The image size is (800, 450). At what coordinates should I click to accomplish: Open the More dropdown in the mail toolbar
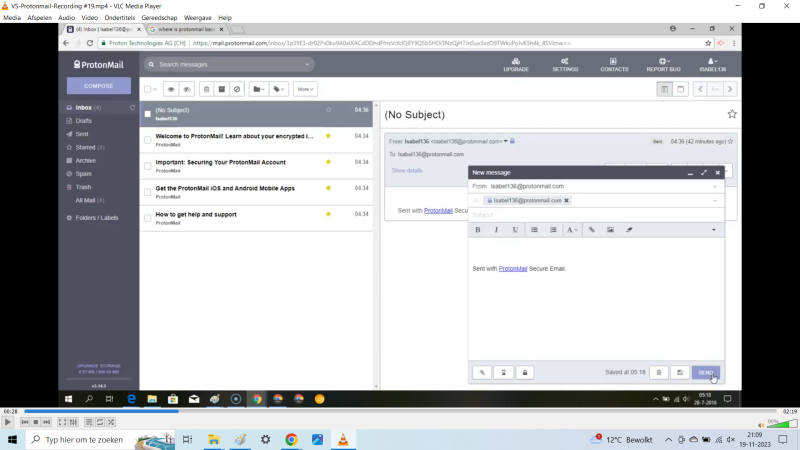(305, 89)
